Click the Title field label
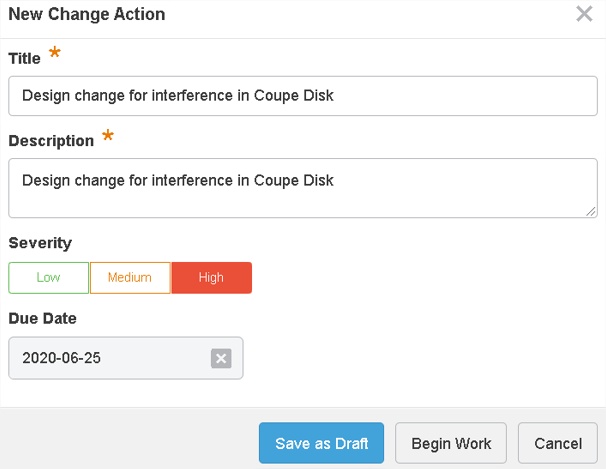The width and height of the screenshot is (606, 469). (x=25, y=58)
